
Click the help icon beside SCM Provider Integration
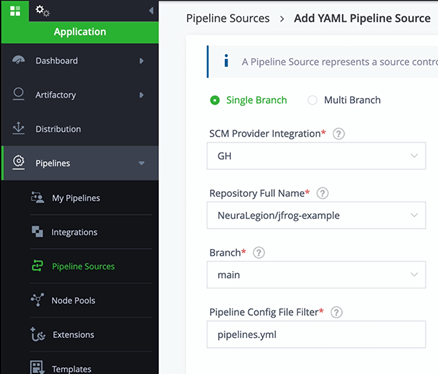click(339, 134)
